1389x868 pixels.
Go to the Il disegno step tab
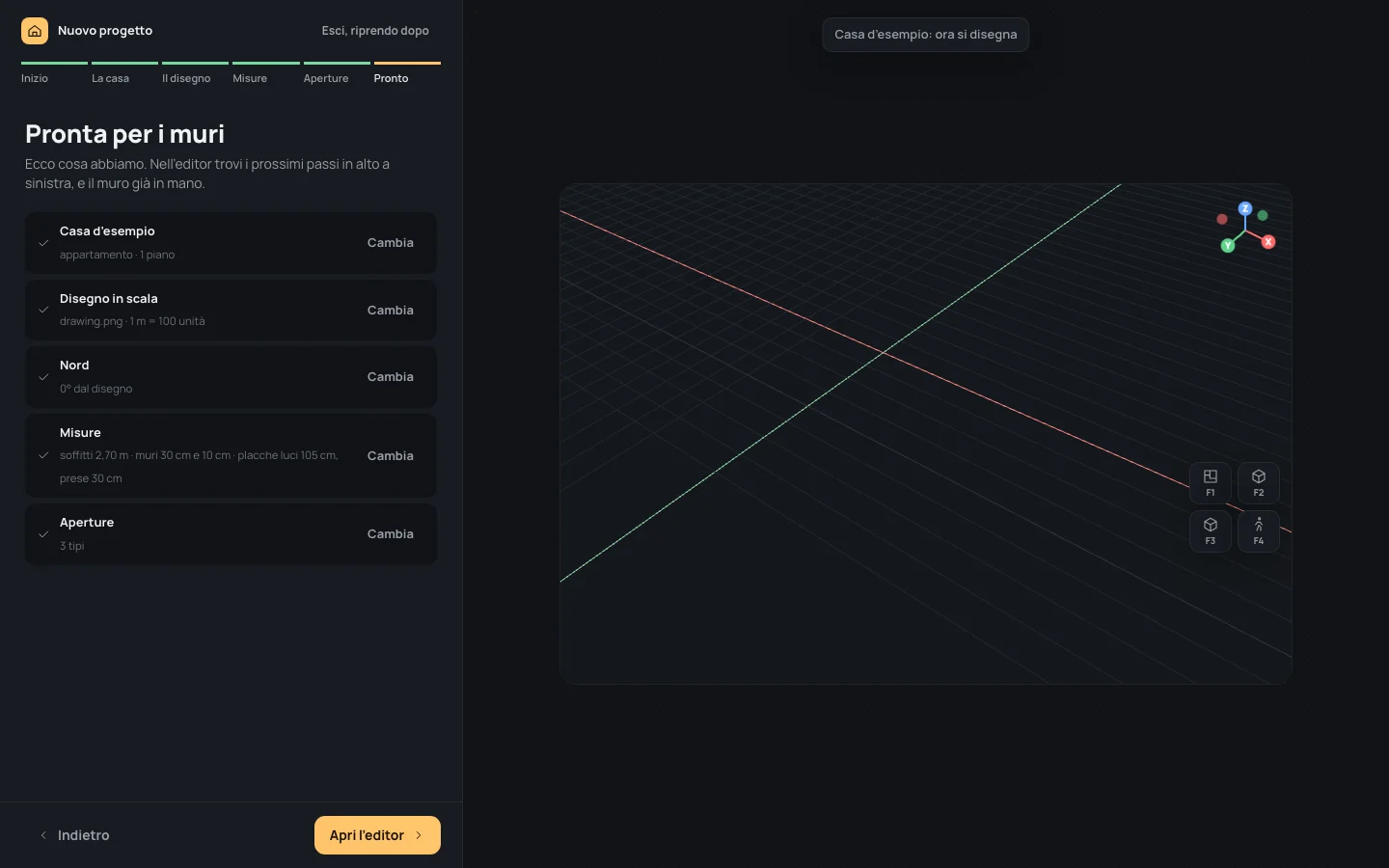click(x=186, y=78)
